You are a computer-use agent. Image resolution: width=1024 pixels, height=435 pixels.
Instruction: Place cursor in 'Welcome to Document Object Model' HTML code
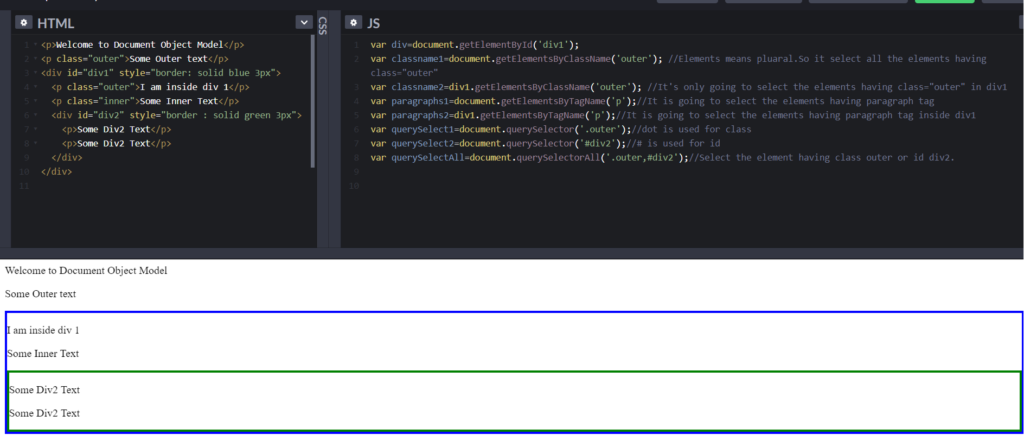[x=142, y=45]
